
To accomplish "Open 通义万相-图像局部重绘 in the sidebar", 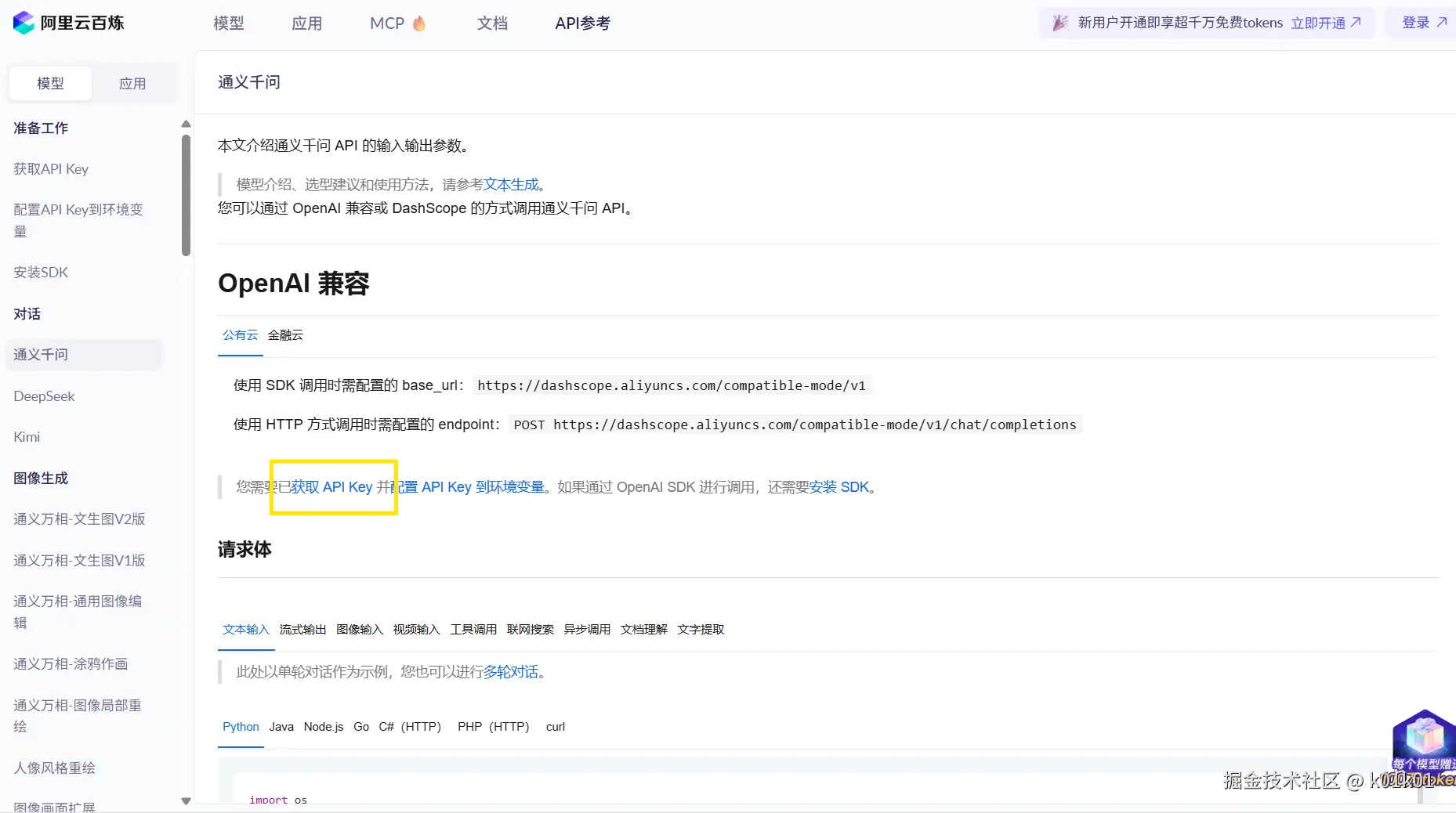I will click(78, 716).
